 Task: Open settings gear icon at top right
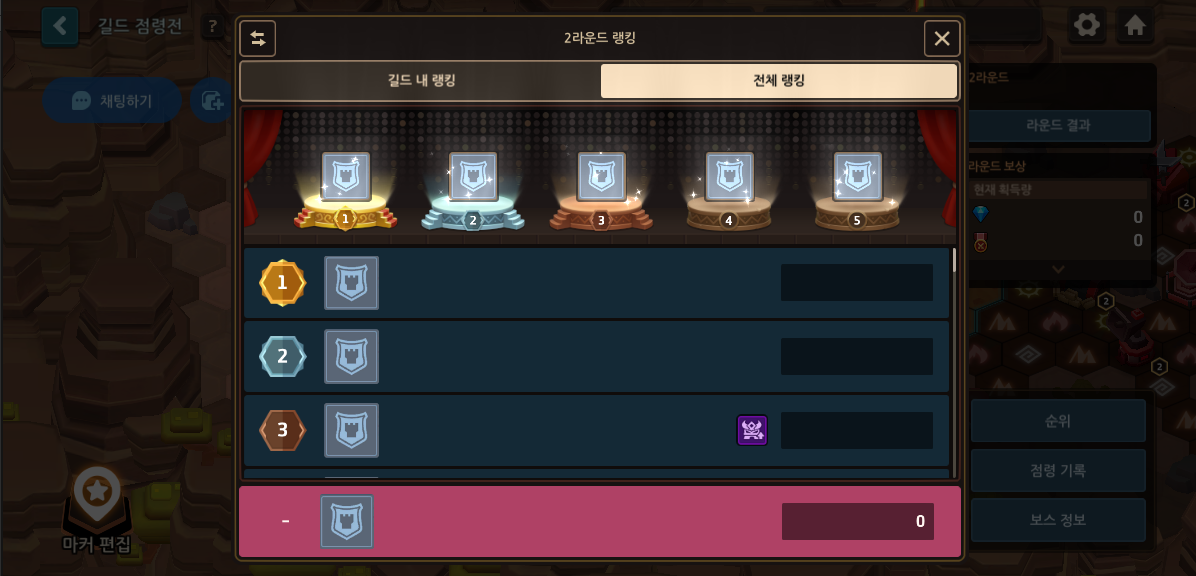pyautogui.click(x=1086, y=25)
